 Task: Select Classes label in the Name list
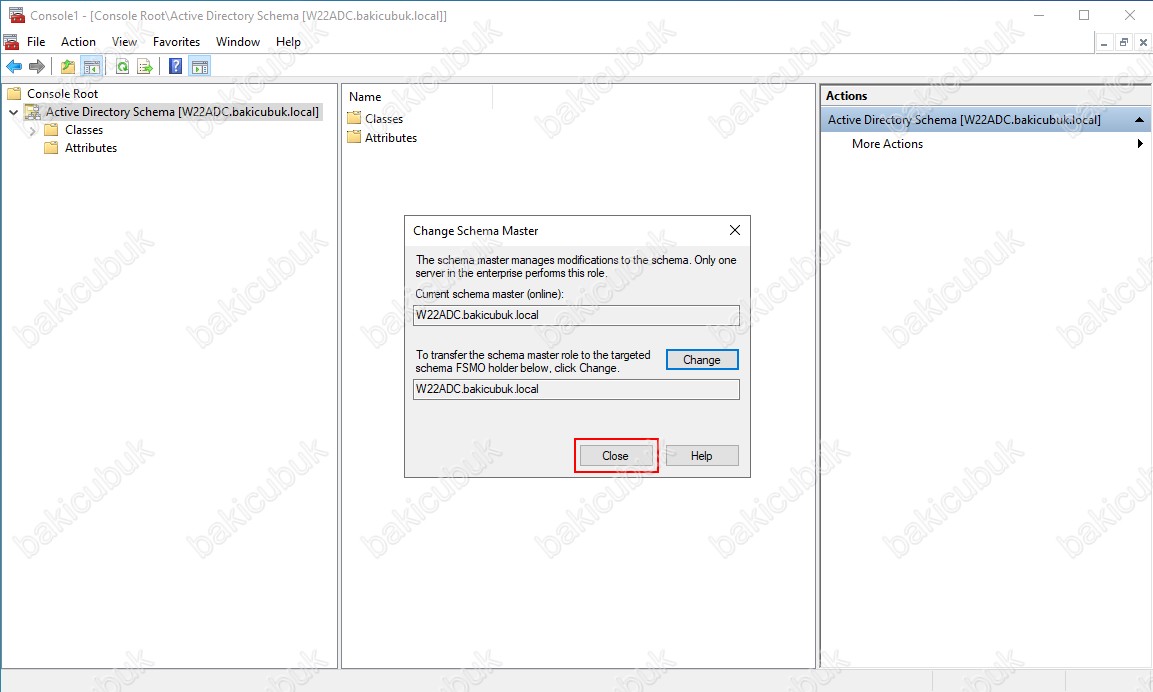pos(384,118)
